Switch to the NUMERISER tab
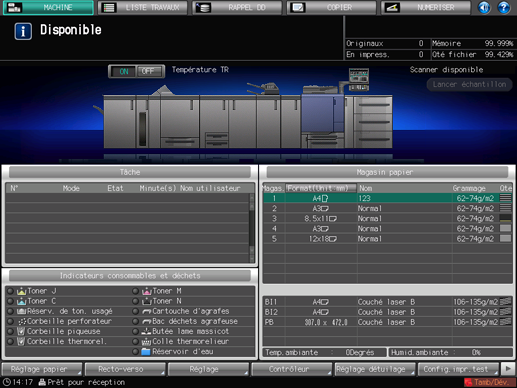Viewport: 517px width, 388px height. point(426,7)
